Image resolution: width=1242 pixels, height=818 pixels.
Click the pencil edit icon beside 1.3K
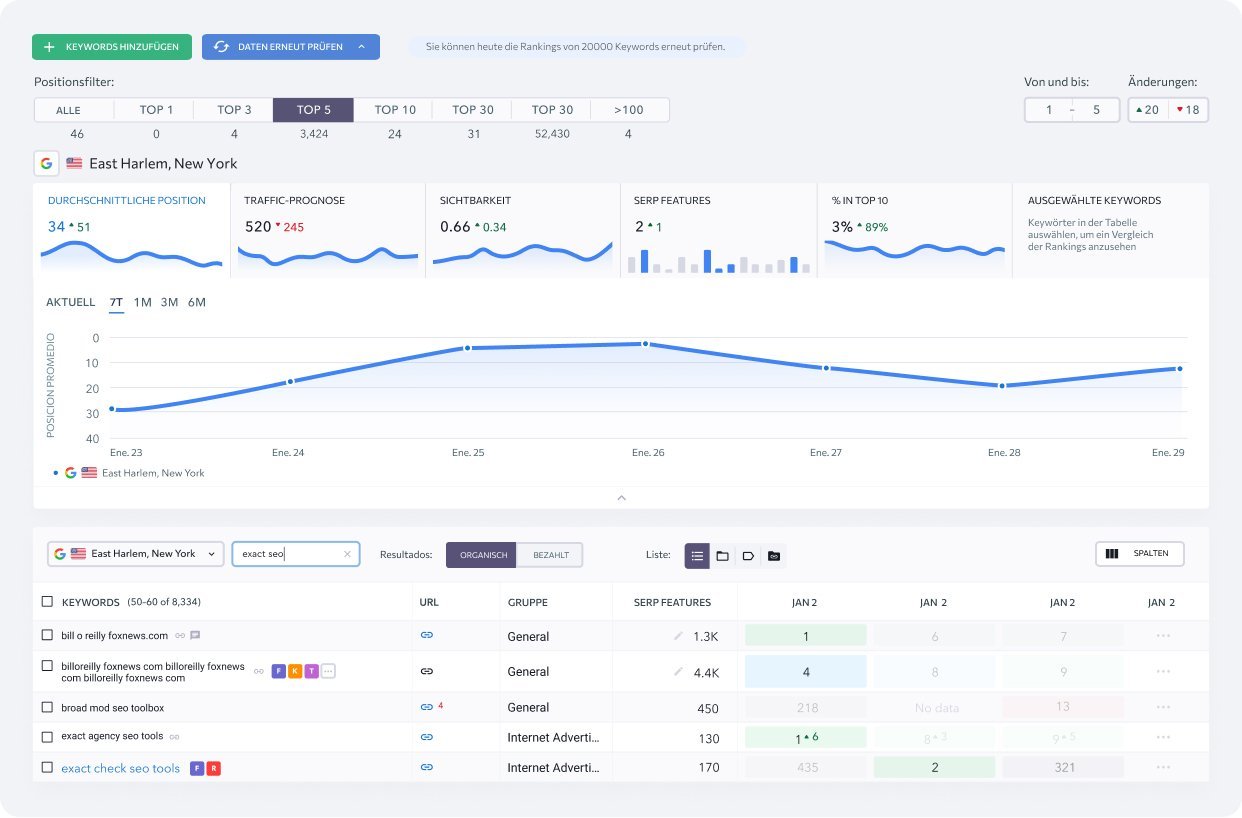(679, 636)
